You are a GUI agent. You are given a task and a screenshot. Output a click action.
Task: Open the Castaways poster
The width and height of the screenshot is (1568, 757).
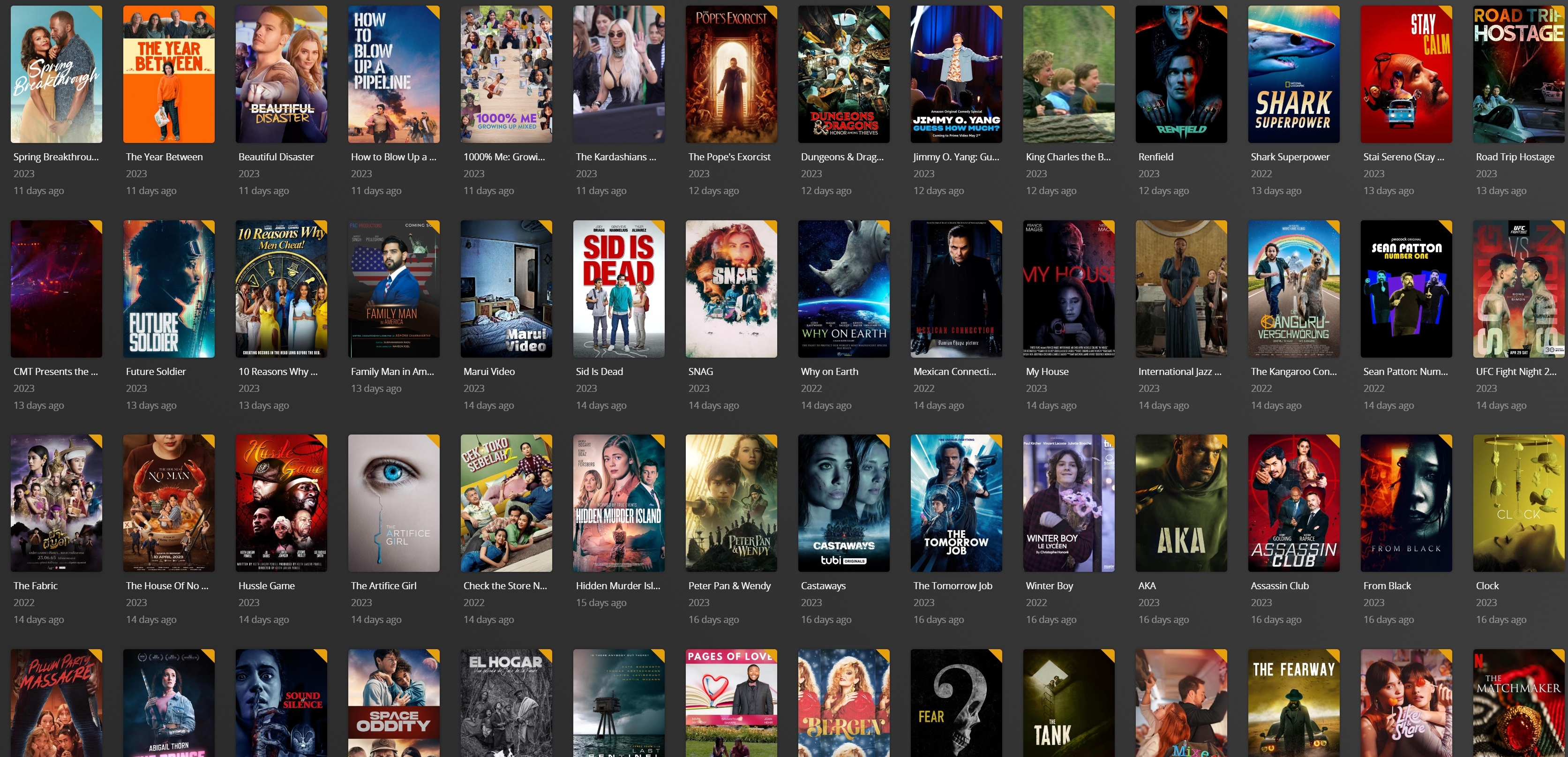coord(844,503)
